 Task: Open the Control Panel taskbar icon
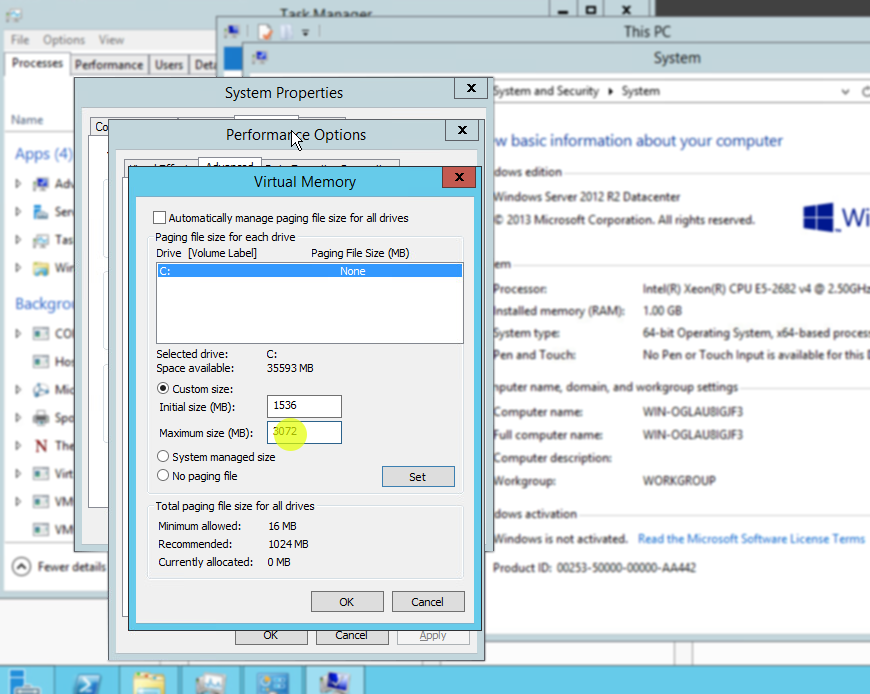[x=272, y=682]
